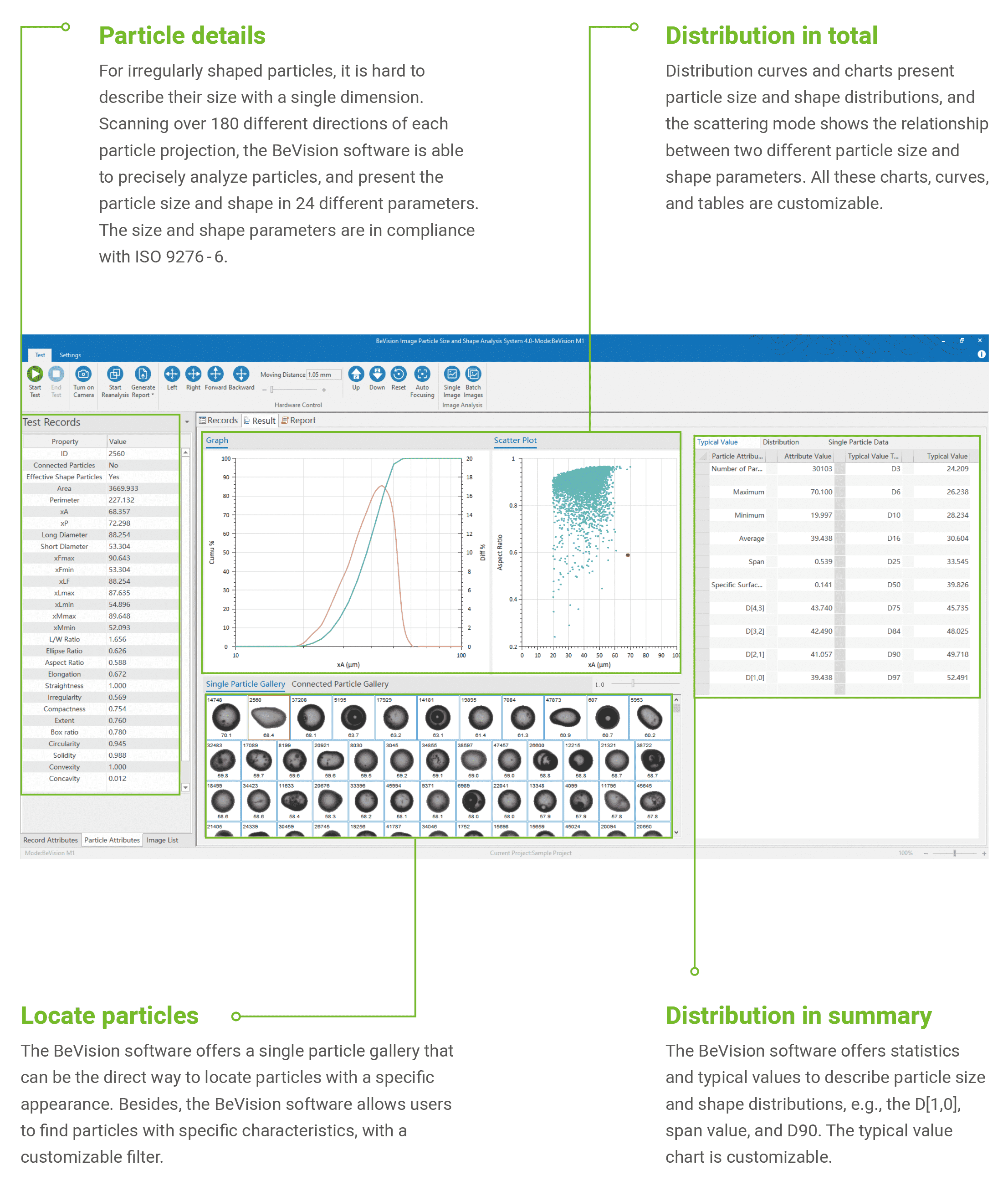Select the Scatter Plot tab
This screenshot has height=1191, width=1008.
[x=516, y=441]
